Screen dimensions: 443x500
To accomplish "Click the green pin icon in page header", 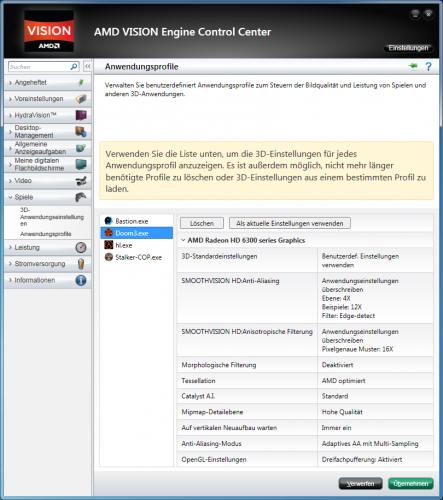I will 413,66.
